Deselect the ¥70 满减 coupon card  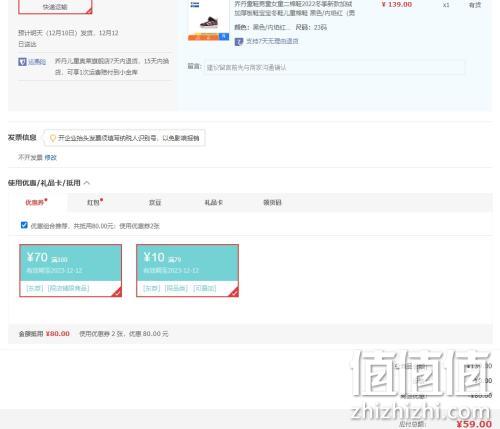[70, 270]
